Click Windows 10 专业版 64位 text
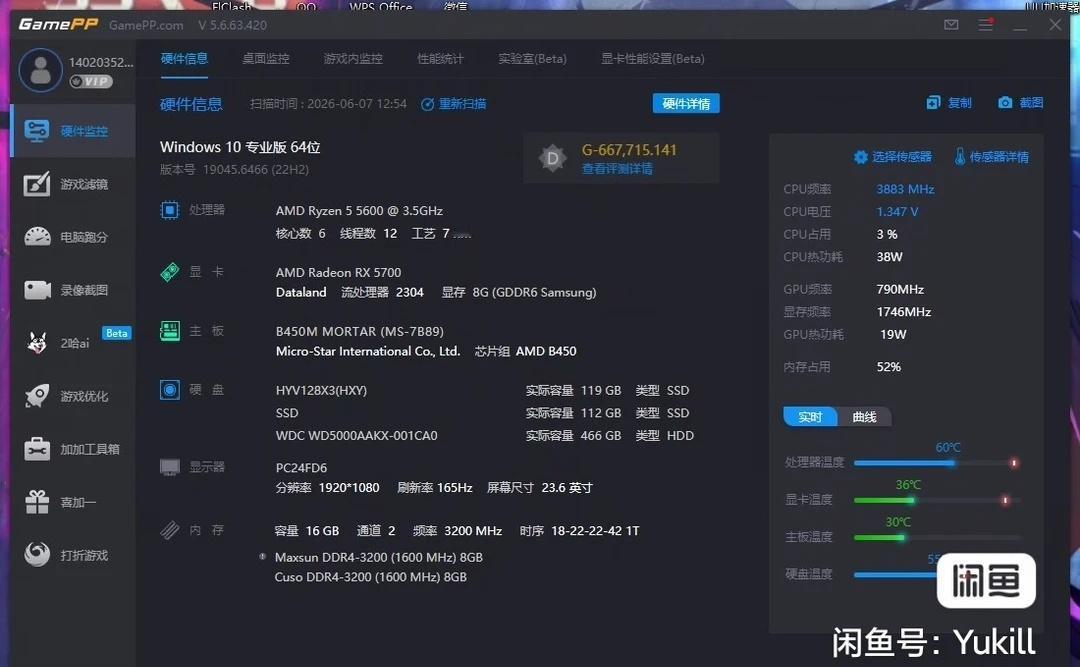Image resolution: width=1080 pixels, height=667 pixels. pyautogui.click(x=240, y=147)
